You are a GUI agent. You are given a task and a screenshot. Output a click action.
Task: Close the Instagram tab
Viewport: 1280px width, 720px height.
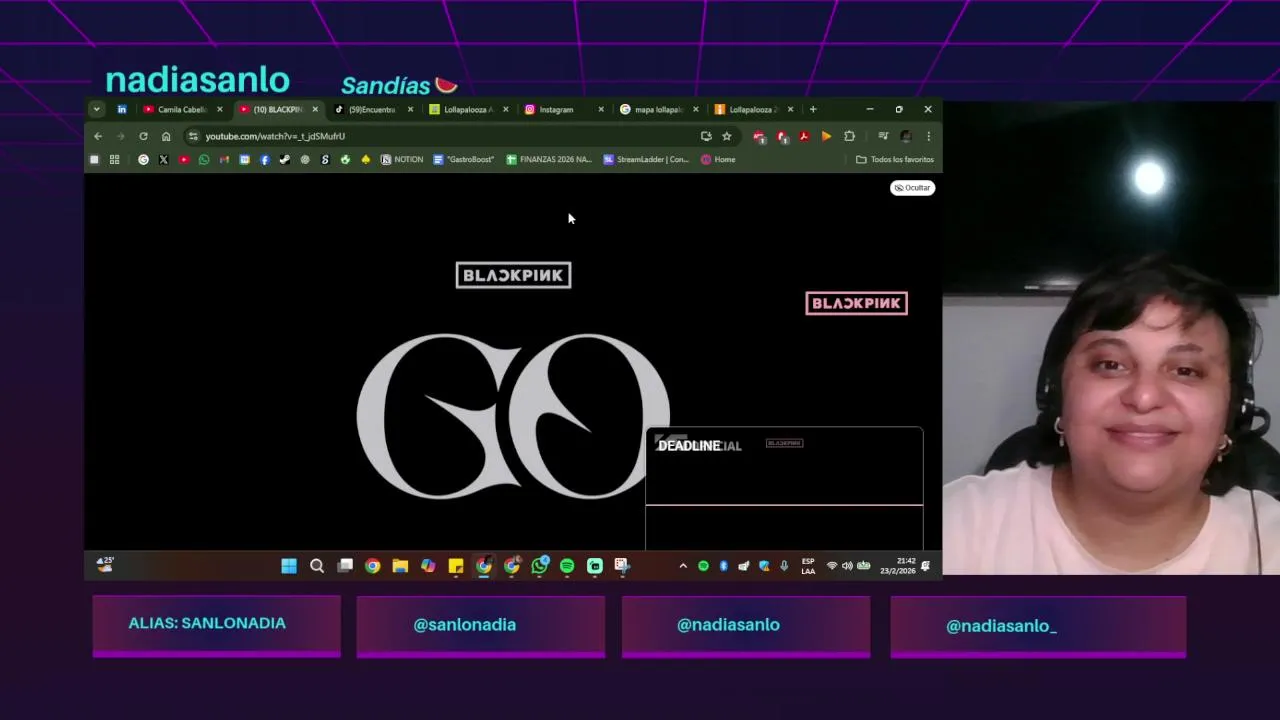(x=601, y=109)
